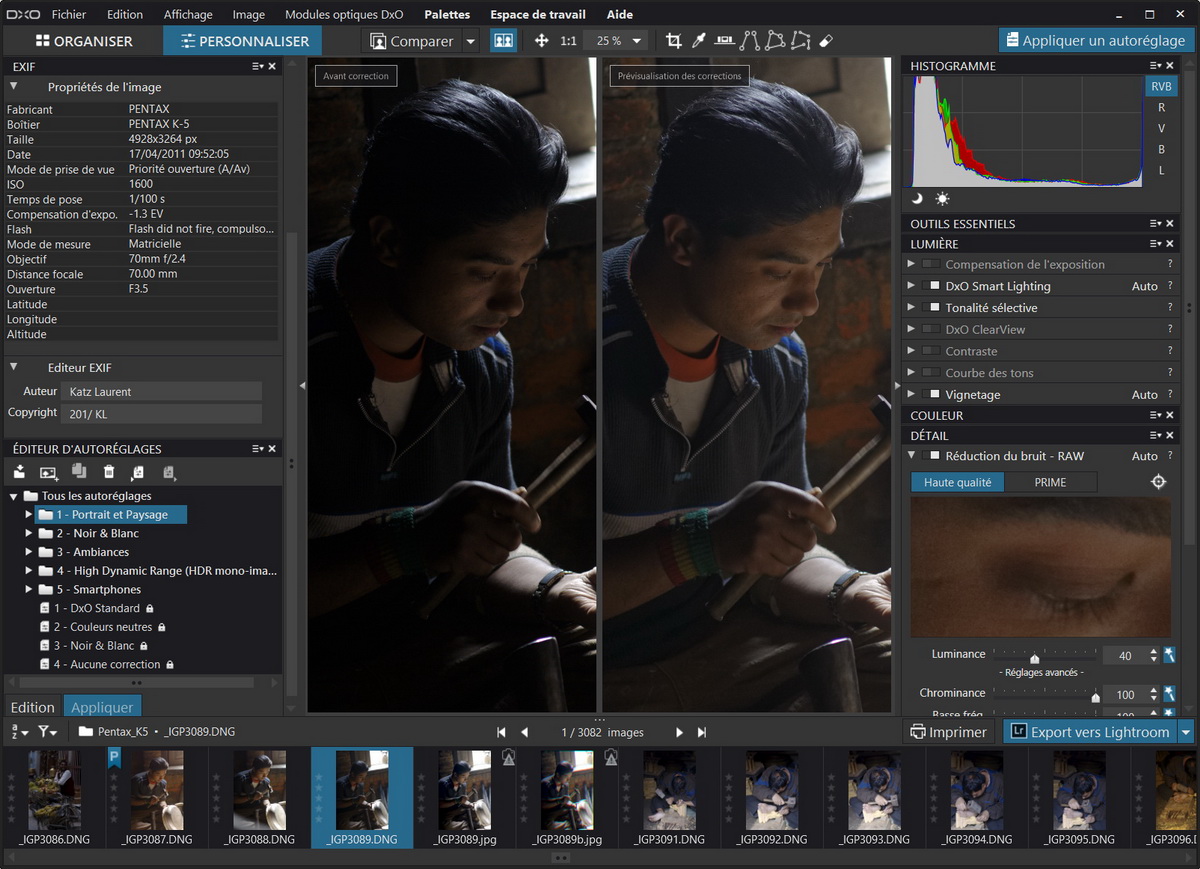Click the Appliquer un autoréglage button
Viewport: 1200px width, 869px height.
(x=1096, y=41)
